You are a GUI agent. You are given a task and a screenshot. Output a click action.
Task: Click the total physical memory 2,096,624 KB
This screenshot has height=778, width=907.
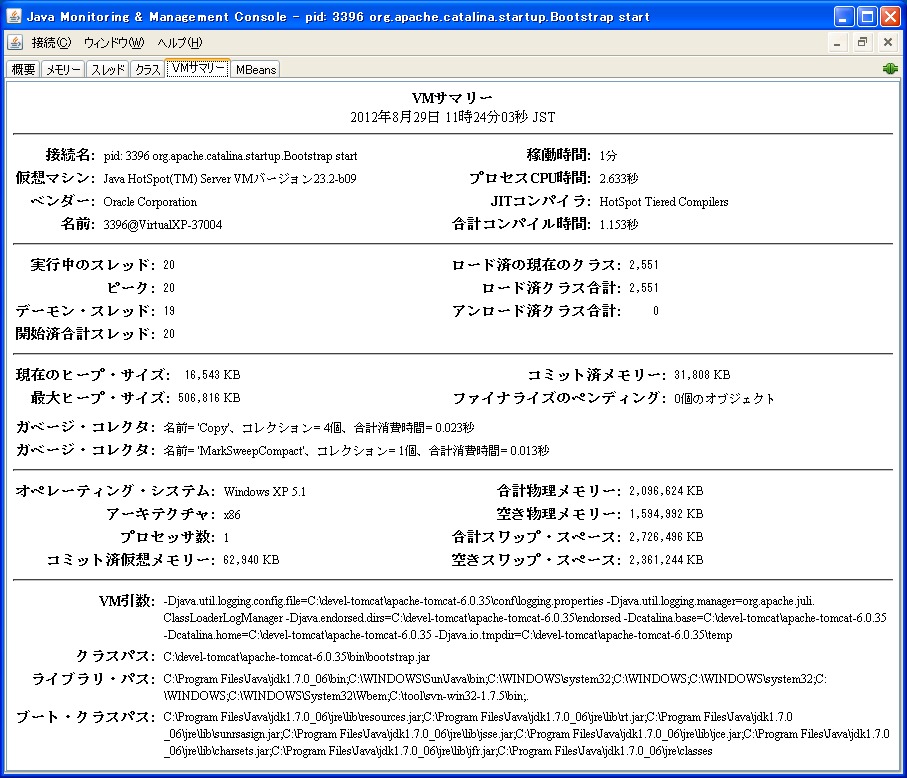tap(666, 491)
